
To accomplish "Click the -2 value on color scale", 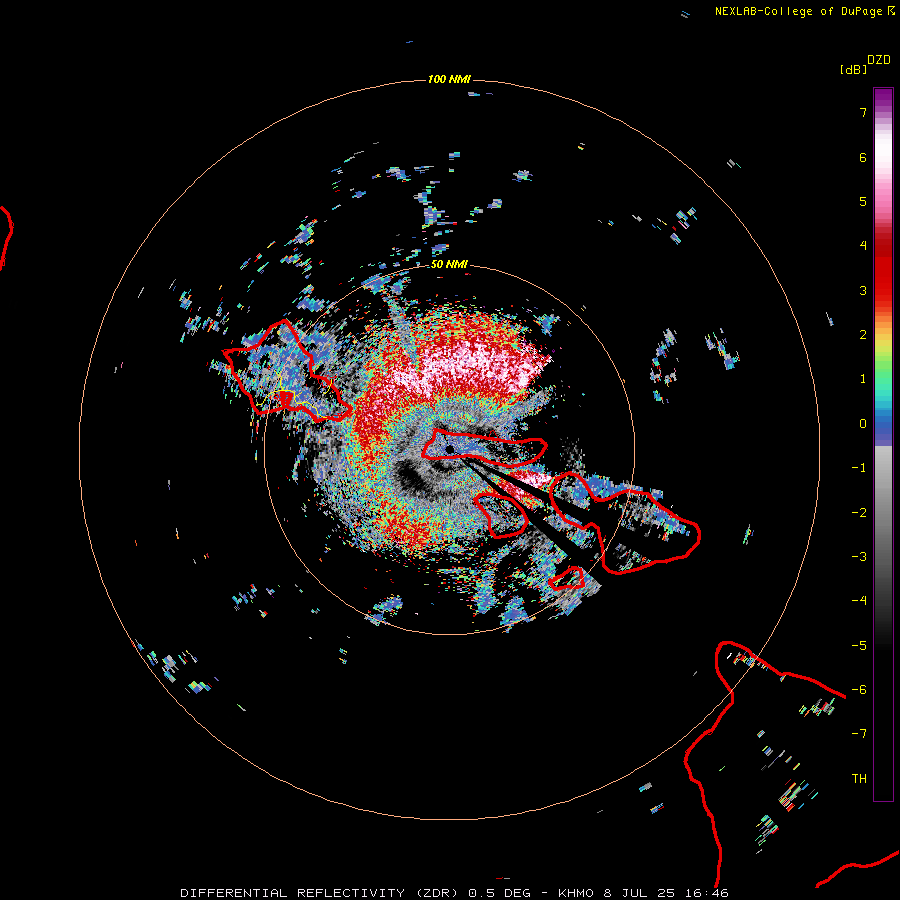I will [x=859, y=513].
